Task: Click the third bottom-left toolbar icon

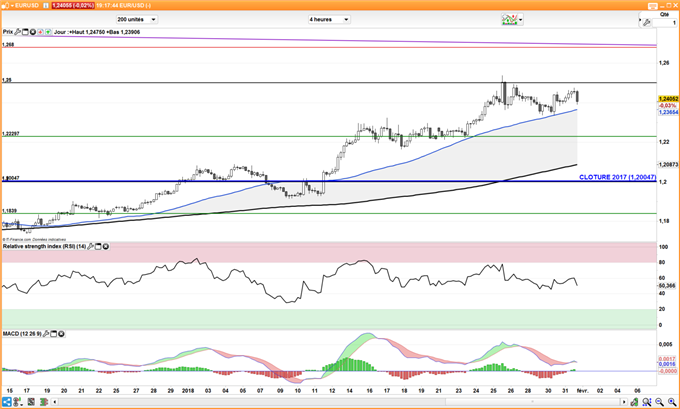Action: (31, 402)
